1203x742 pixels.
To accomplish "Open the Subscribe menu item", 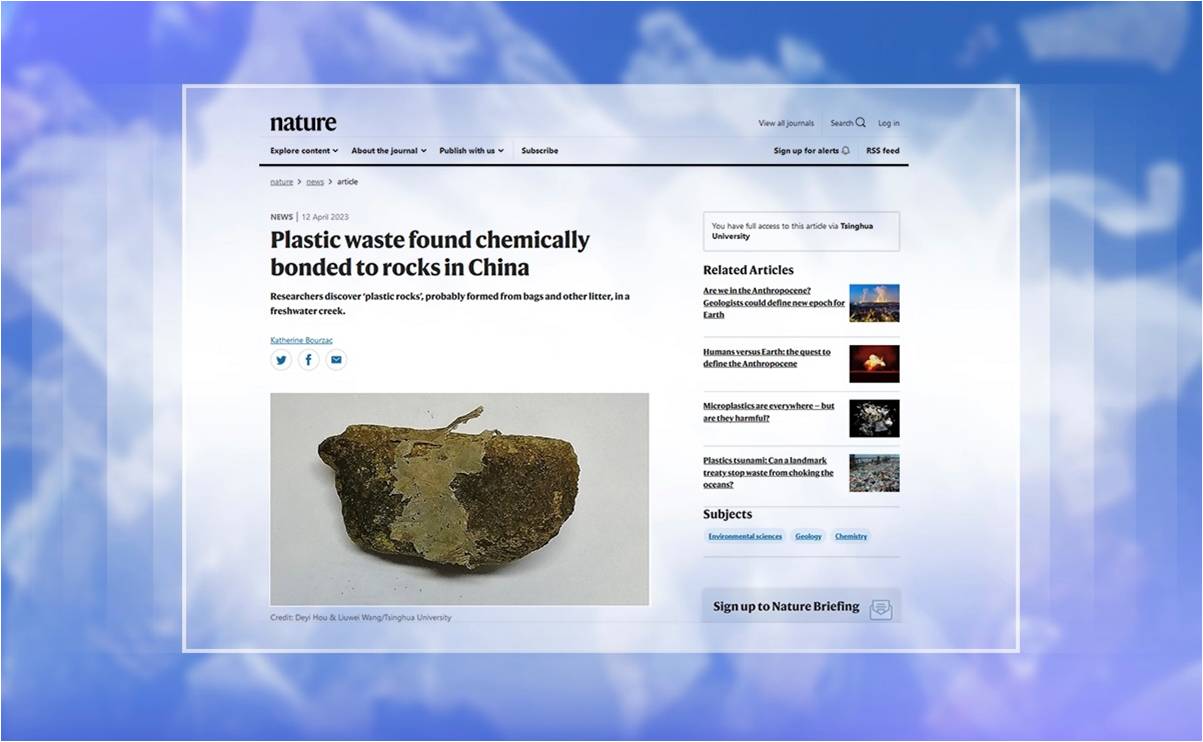I will click(x=540, y=151).
